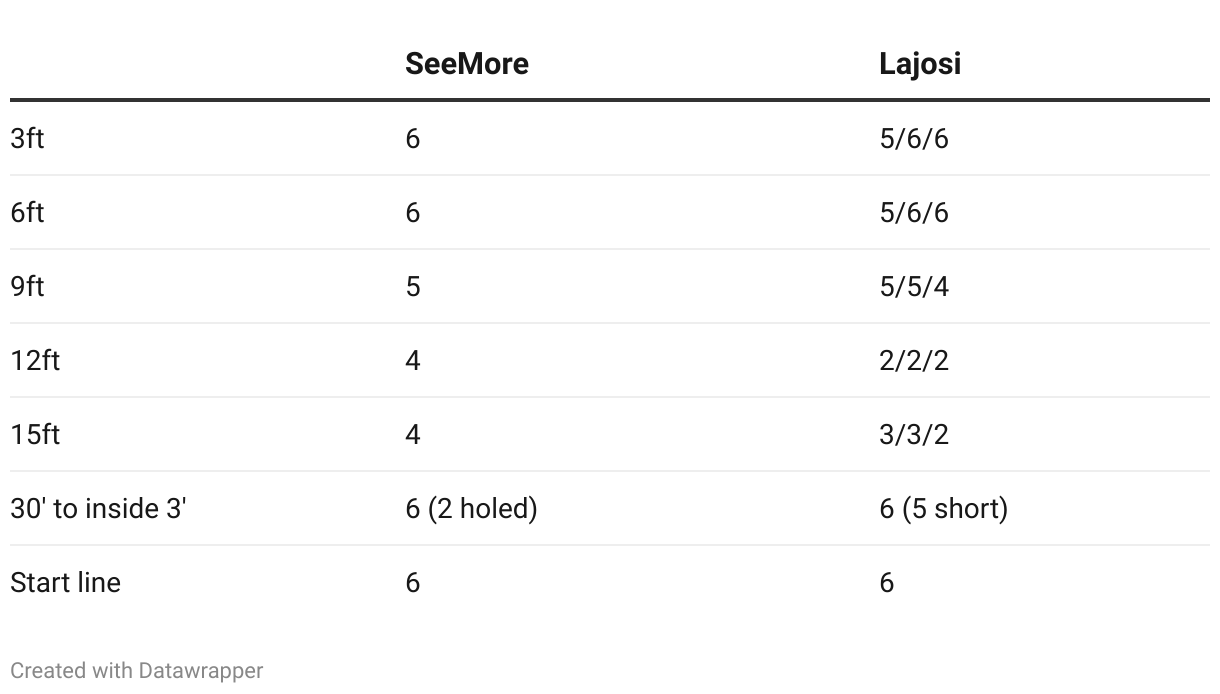Image resolution: width=1220 pixels, height=694 pixels.
Task: Click SeeMore's 4 value for 12ft
Action: tap(413, 361)
